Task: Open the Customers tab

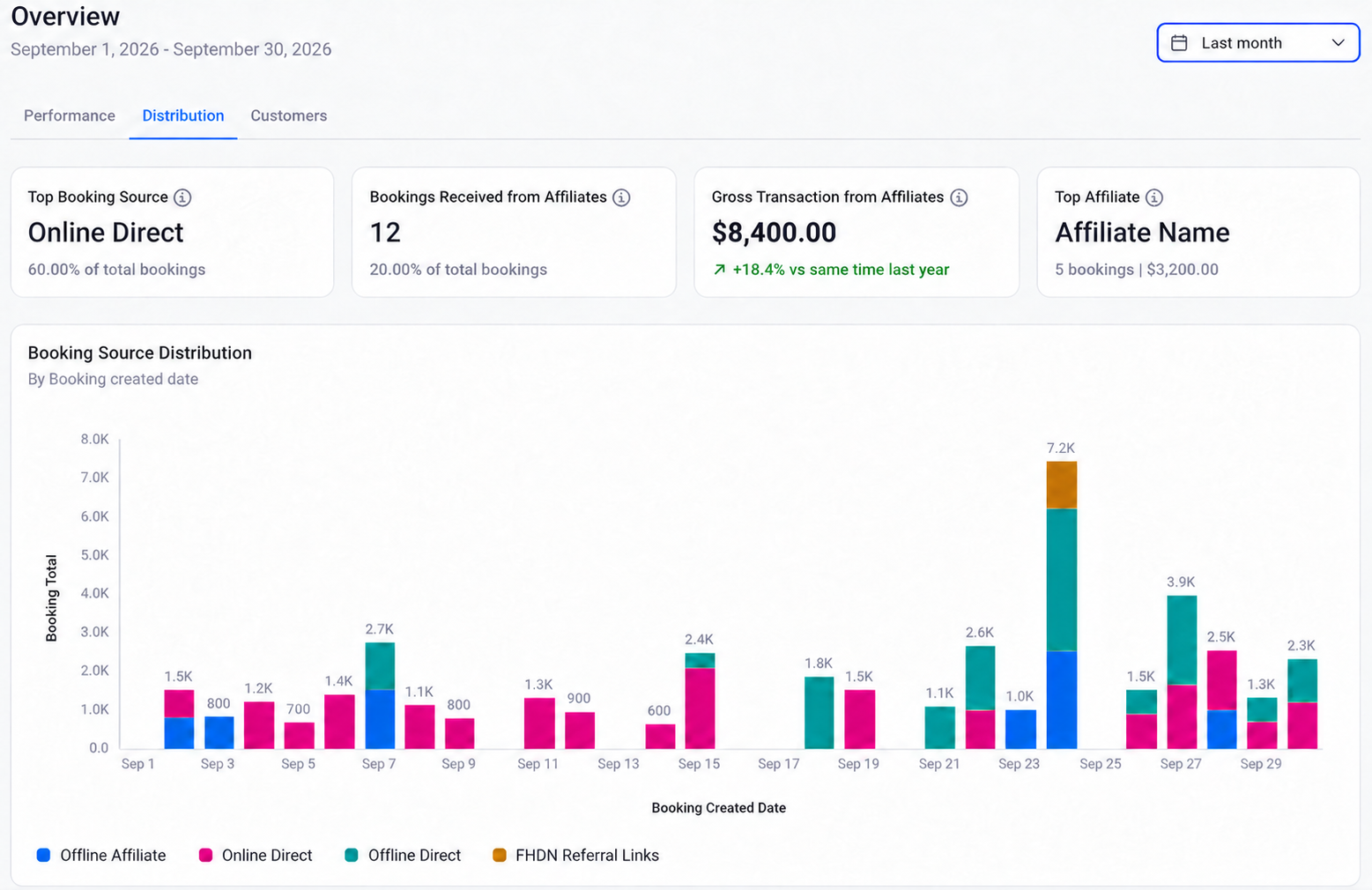Action: click(289, 115)
